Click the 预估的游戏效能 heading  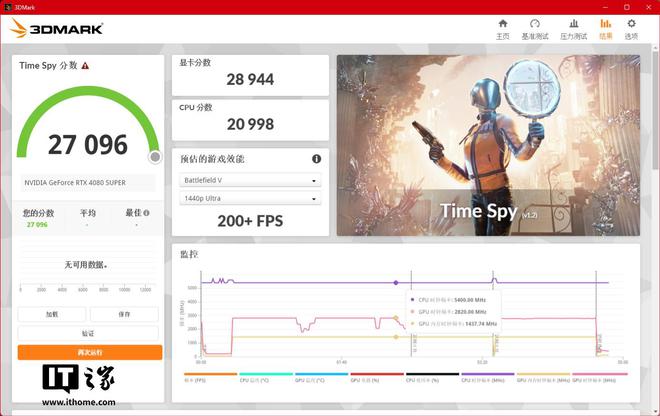(x=212, y=159)
